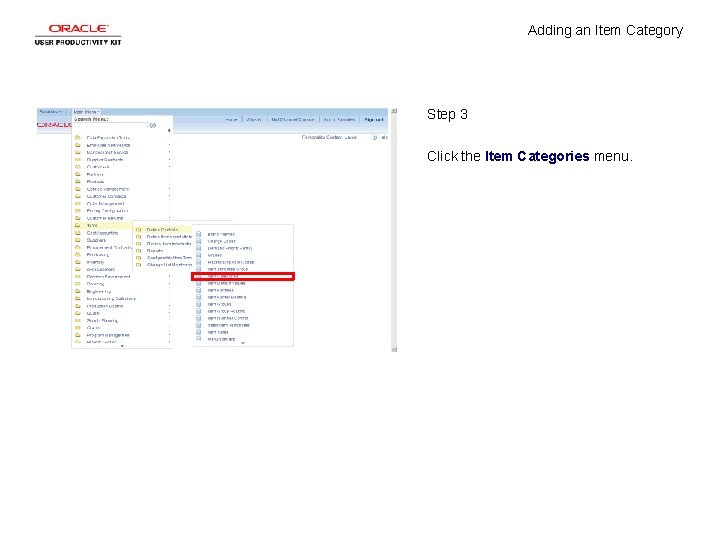This screenshot has height=540, width=720.
Task: Click the scroll-down arrow below Manufacturers
Action: [243, 343]
